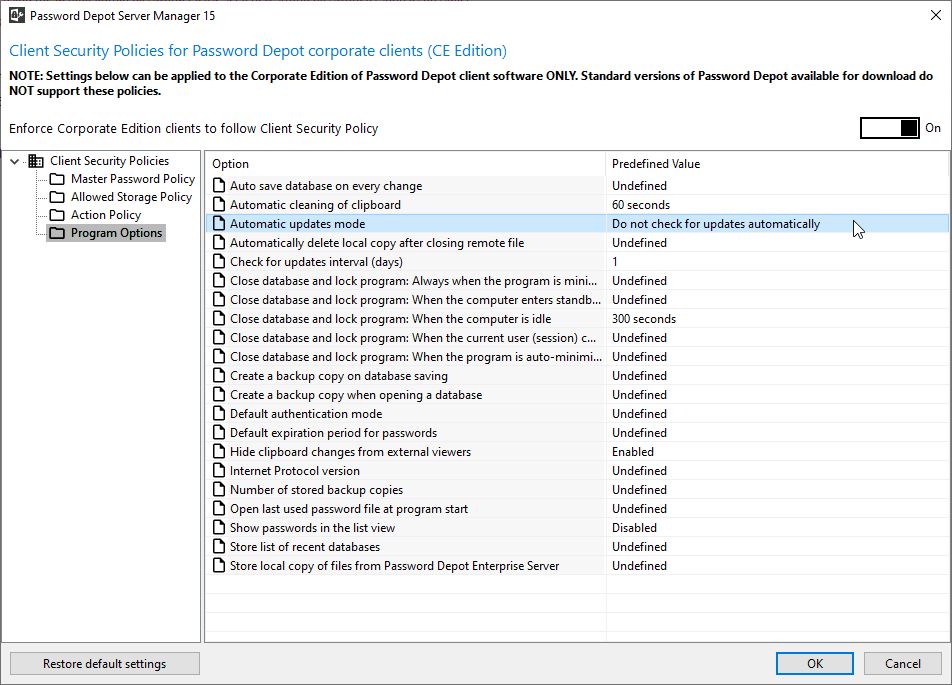Click document icon beside Automatic updates mode
Screen dimensions: 952x685
[219, 223]
